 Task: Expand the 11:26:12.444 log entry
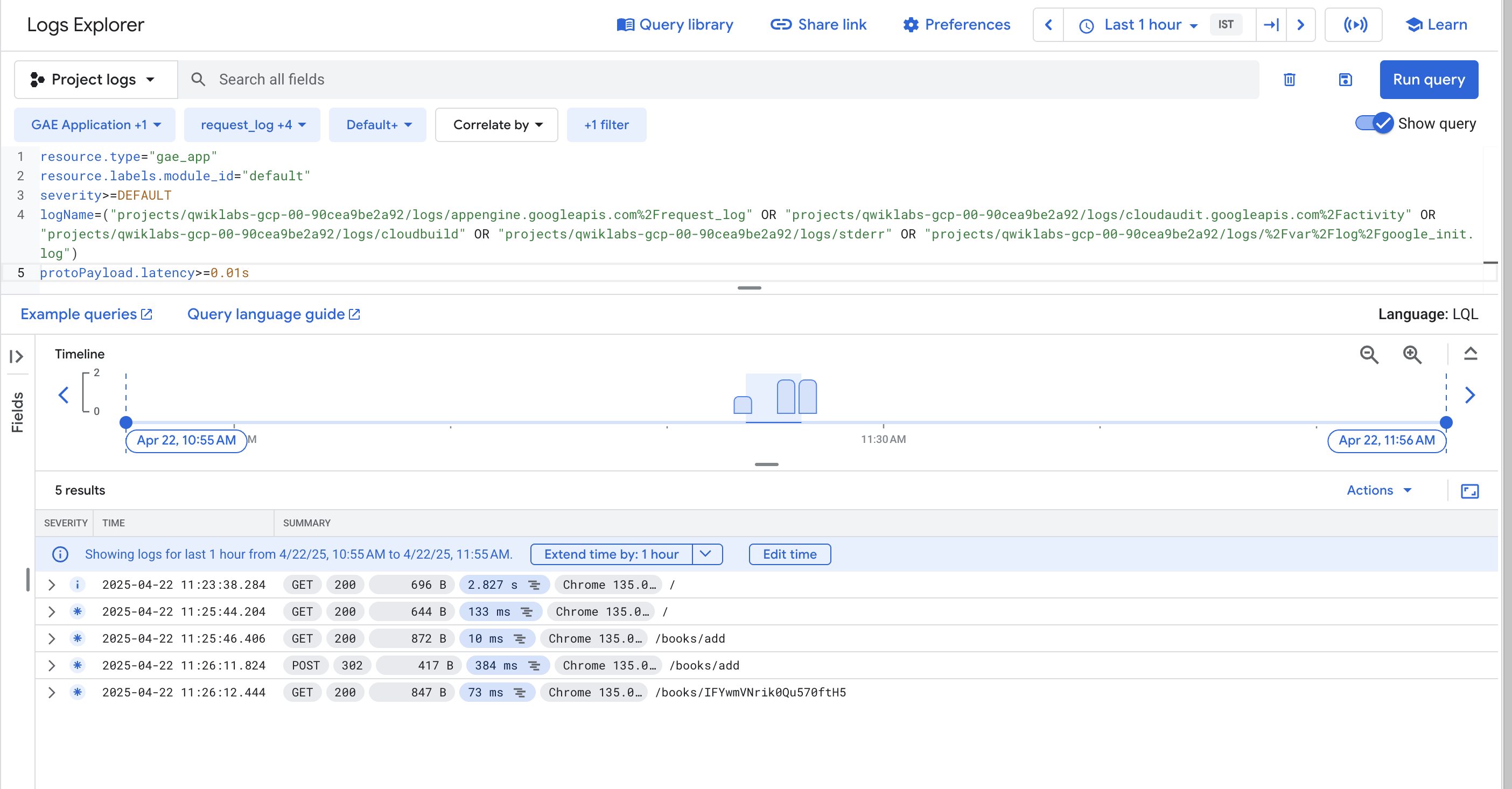coord(52,693)
